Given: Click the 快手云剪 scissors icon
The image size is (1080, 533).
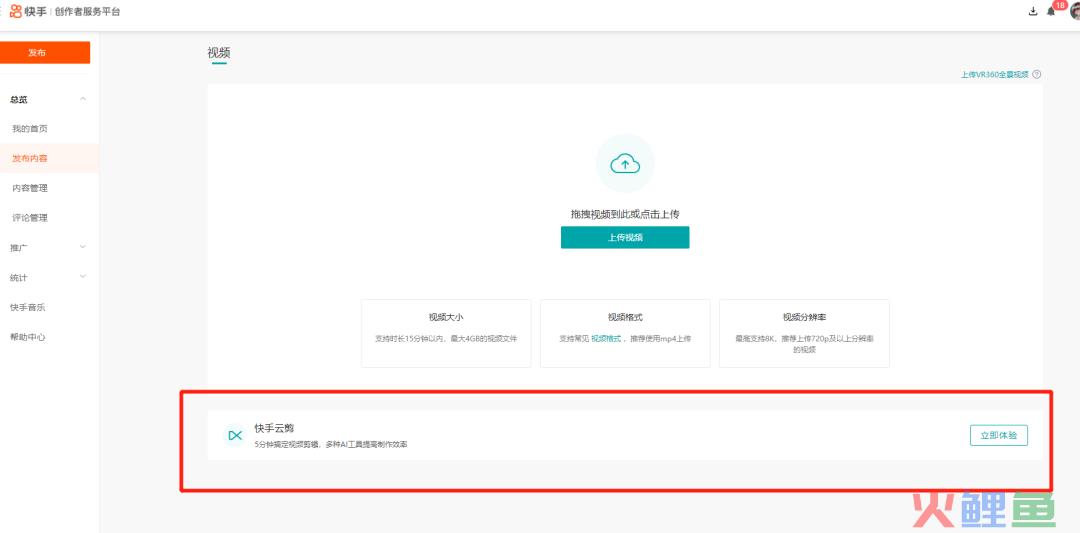Looking at the screenshot, I should (x=235, y=435).
